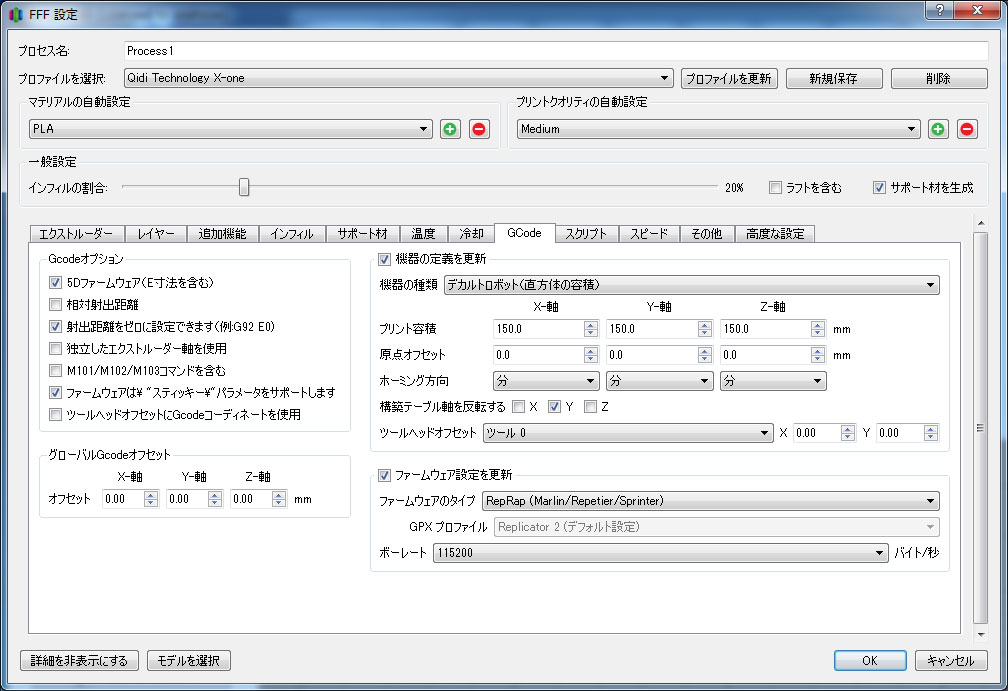The width and height of the screenshot is (1008, 691).
Task: Click the プロファイルを更新 button
Action: tap(729, 78)
